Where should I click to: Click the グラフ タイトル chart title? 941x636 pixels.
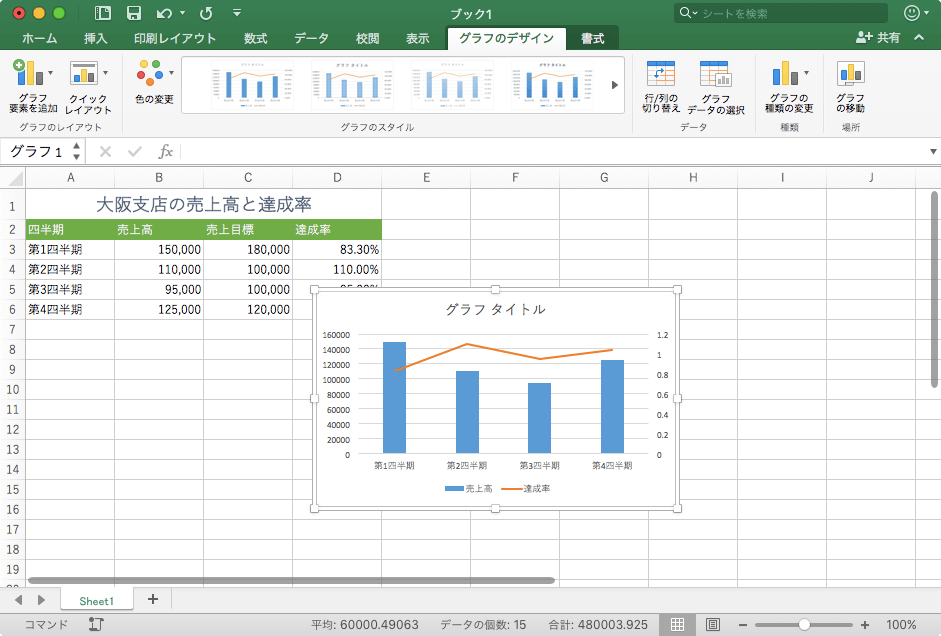[x=495, y=310]
